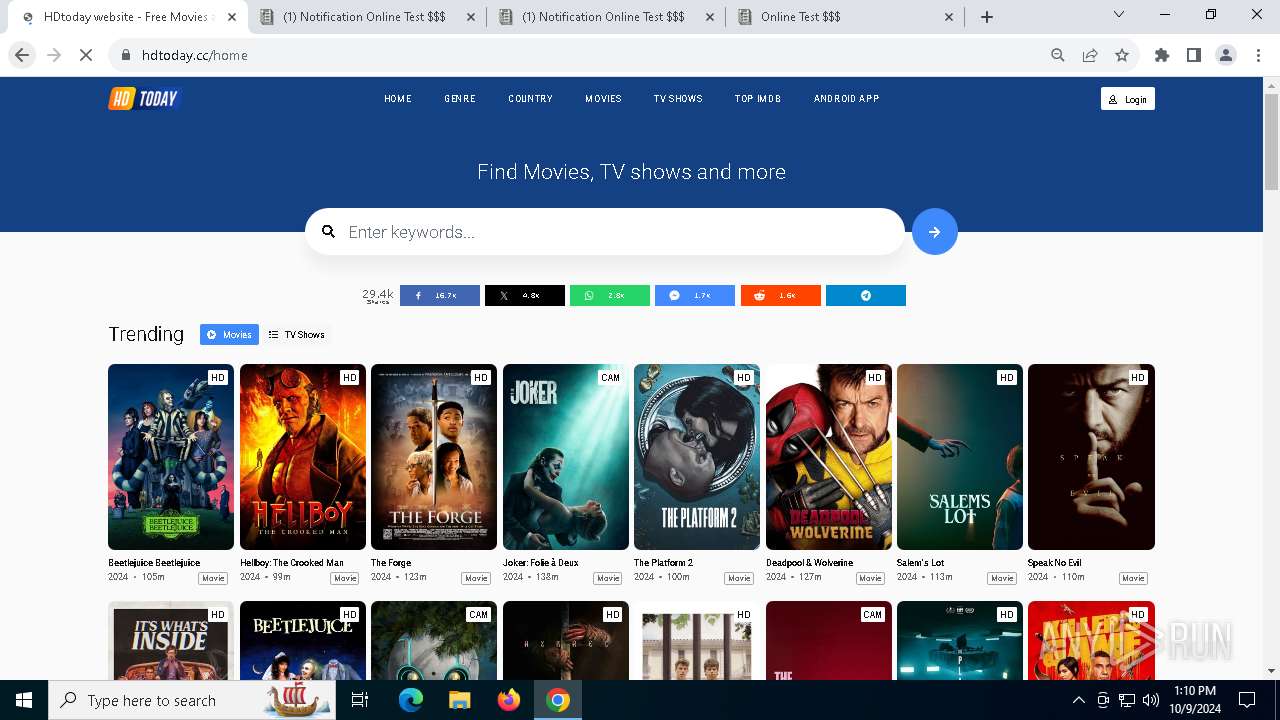Click the It's What's Inside poster
The image size is (1280, 720).
tap(171, 641)
